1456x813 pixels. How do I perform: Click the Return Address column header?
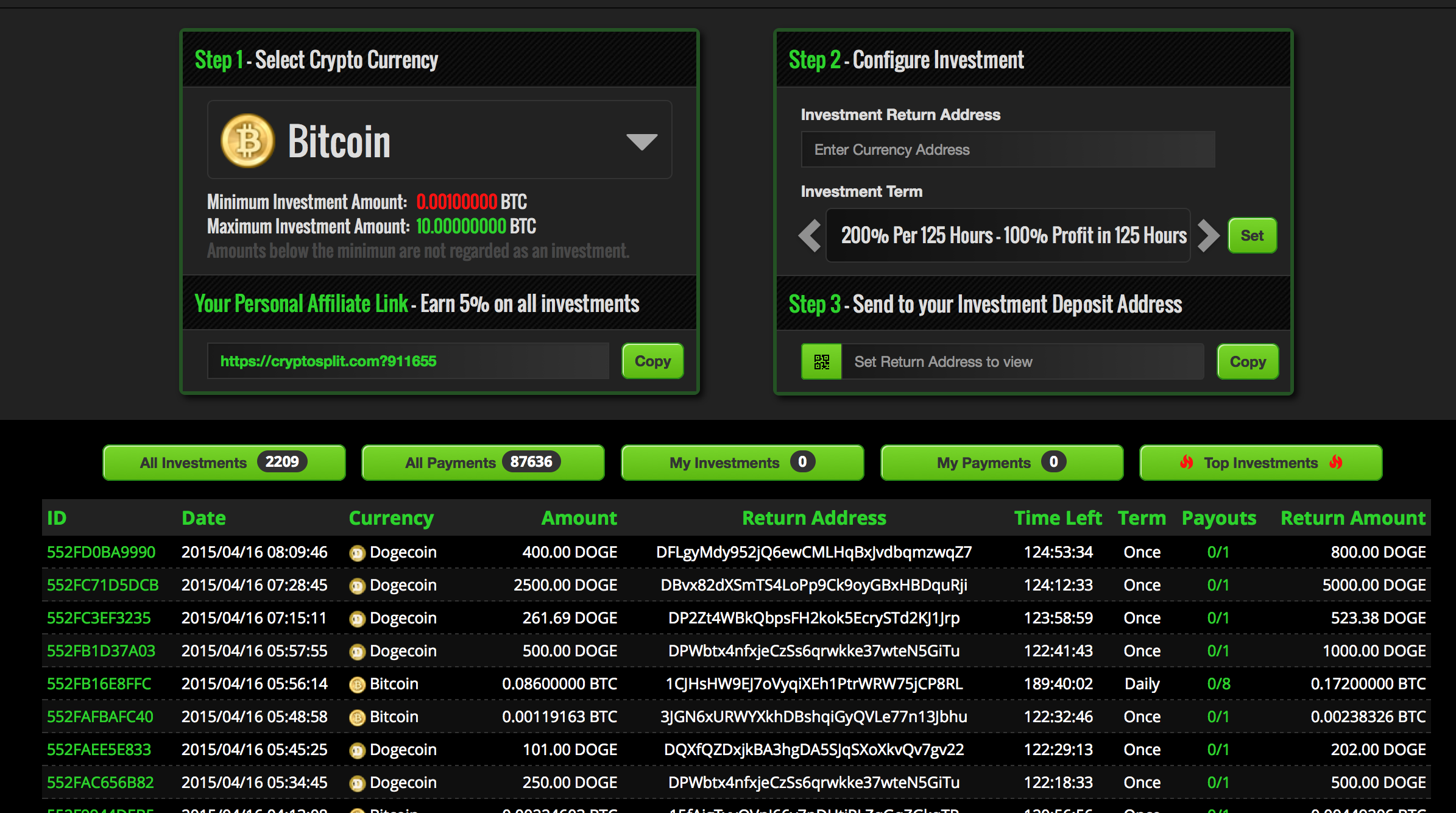pyautogui.click(x=814, y=518)
